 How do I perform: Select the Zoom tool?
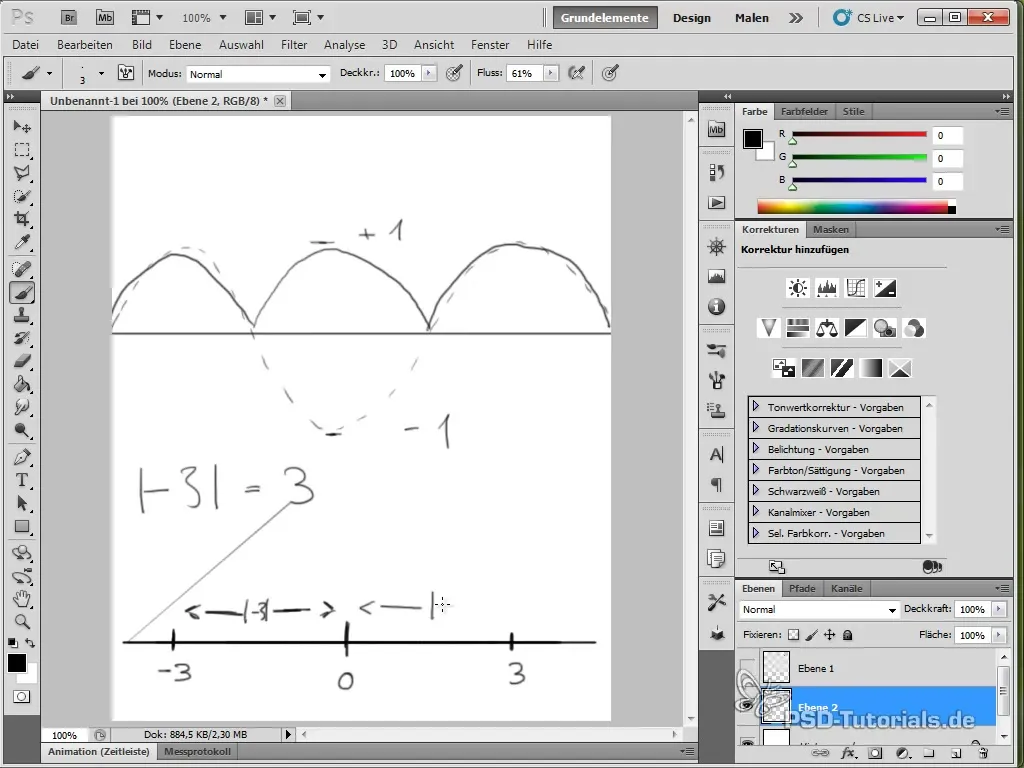point(22,621)
